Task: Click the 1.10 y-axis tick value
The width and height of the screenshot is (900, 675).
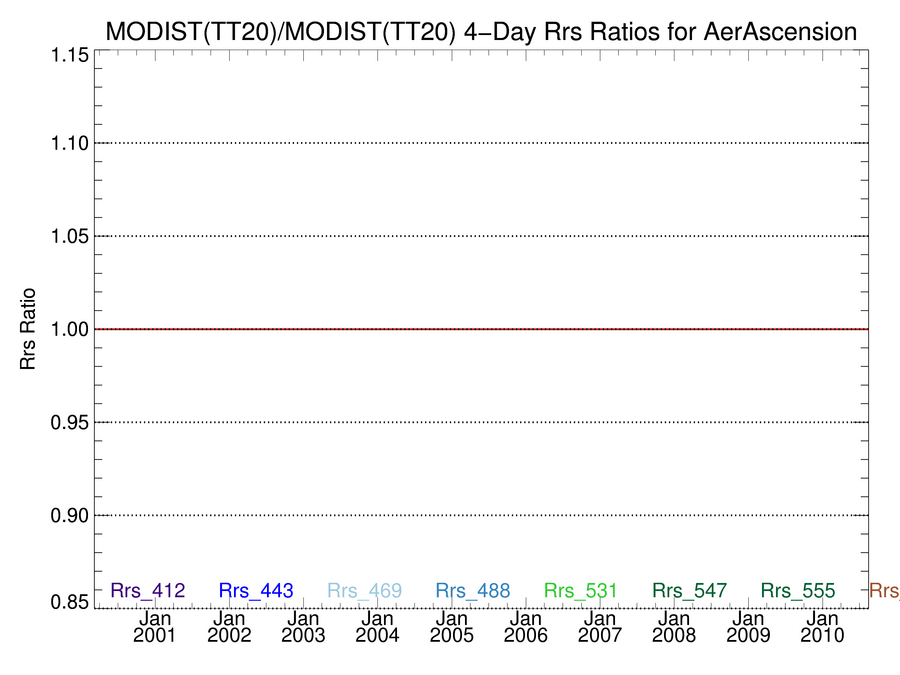Action: coord(70,143)
